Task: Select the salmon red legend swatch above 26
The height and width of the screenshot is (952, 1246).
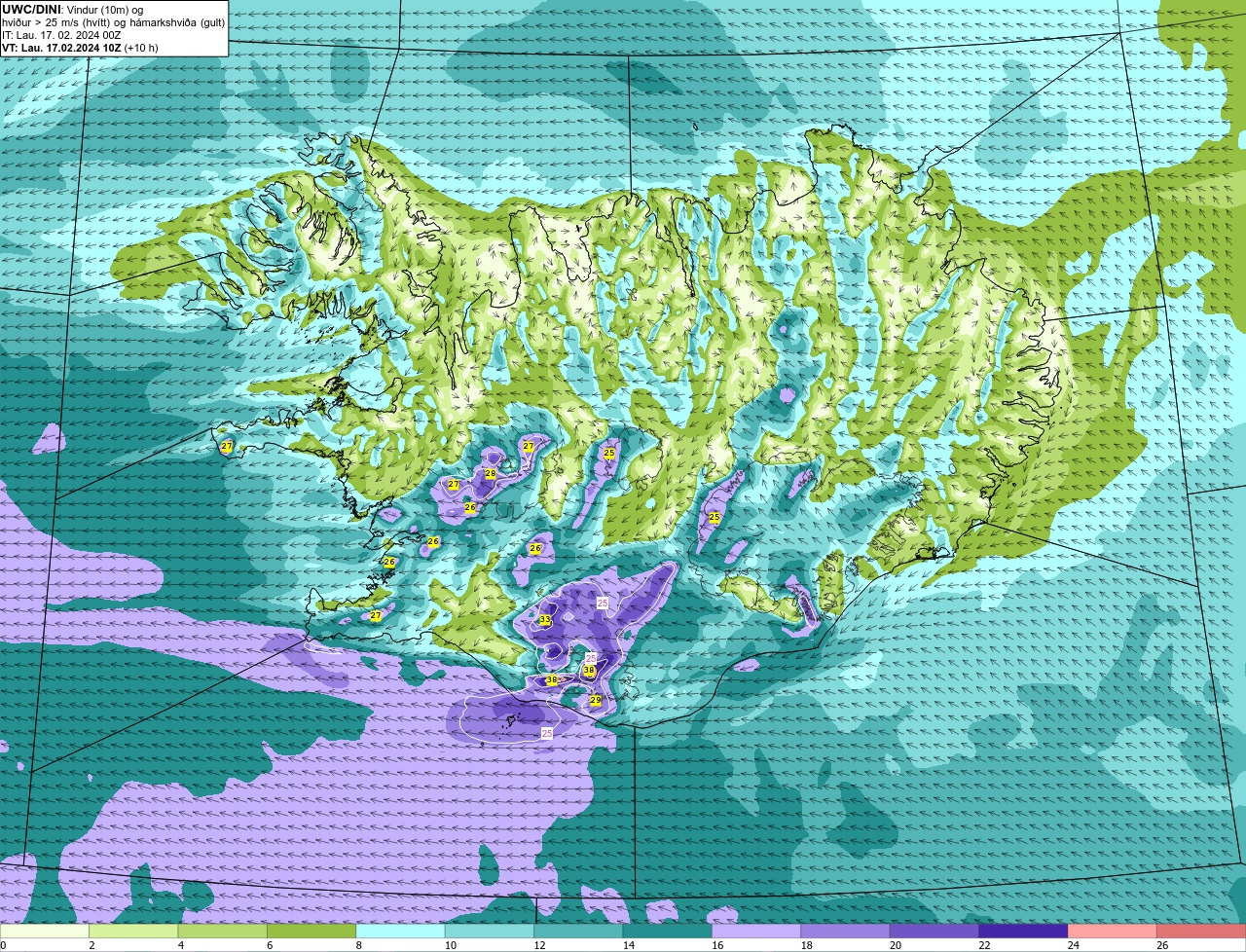Action: [x=1201, y=931]
